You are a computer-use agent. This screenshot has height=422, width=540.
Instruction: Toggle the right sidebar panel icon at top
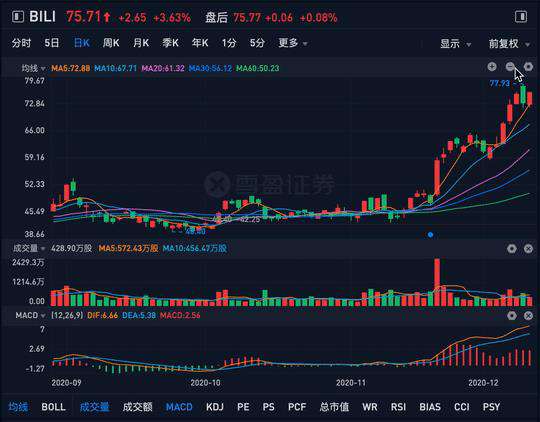521,17
